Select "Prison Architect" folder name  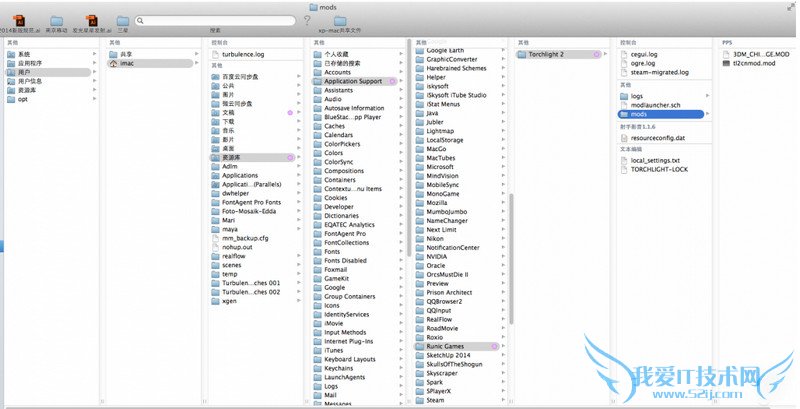(449, 292)
